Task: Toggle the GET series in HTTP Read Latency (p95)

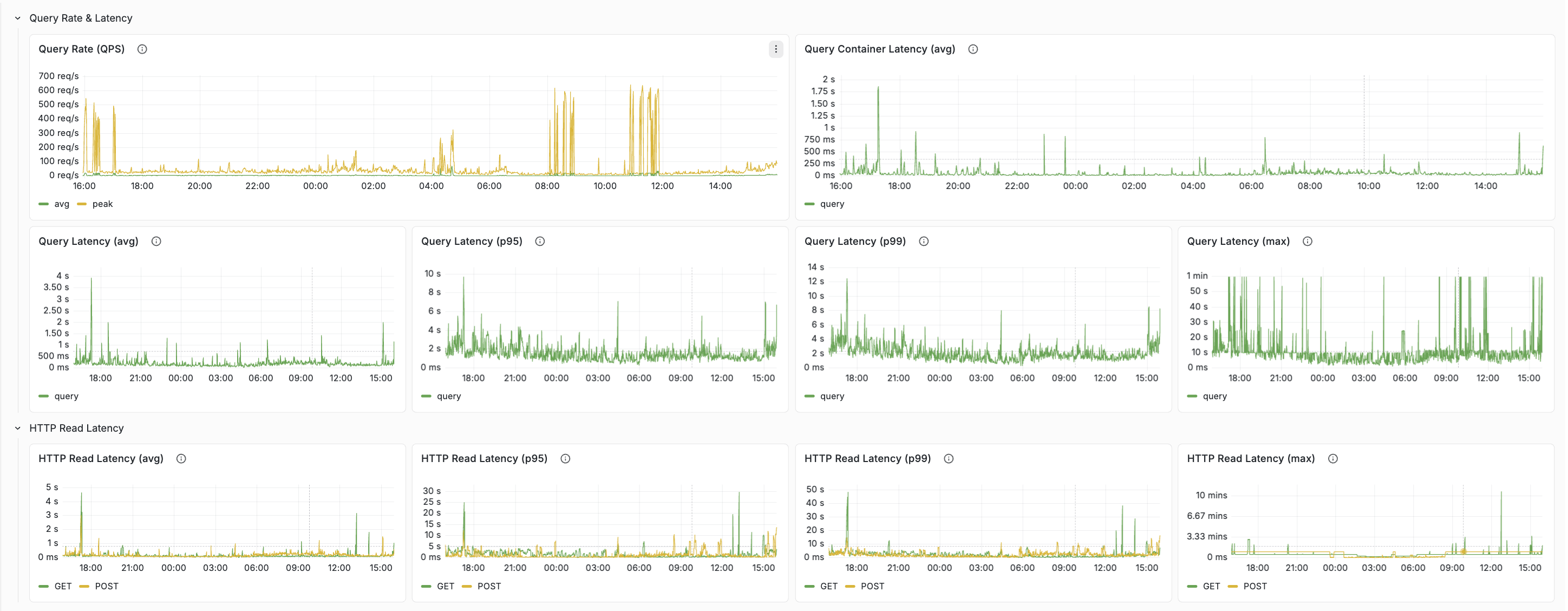Action: 445,586
